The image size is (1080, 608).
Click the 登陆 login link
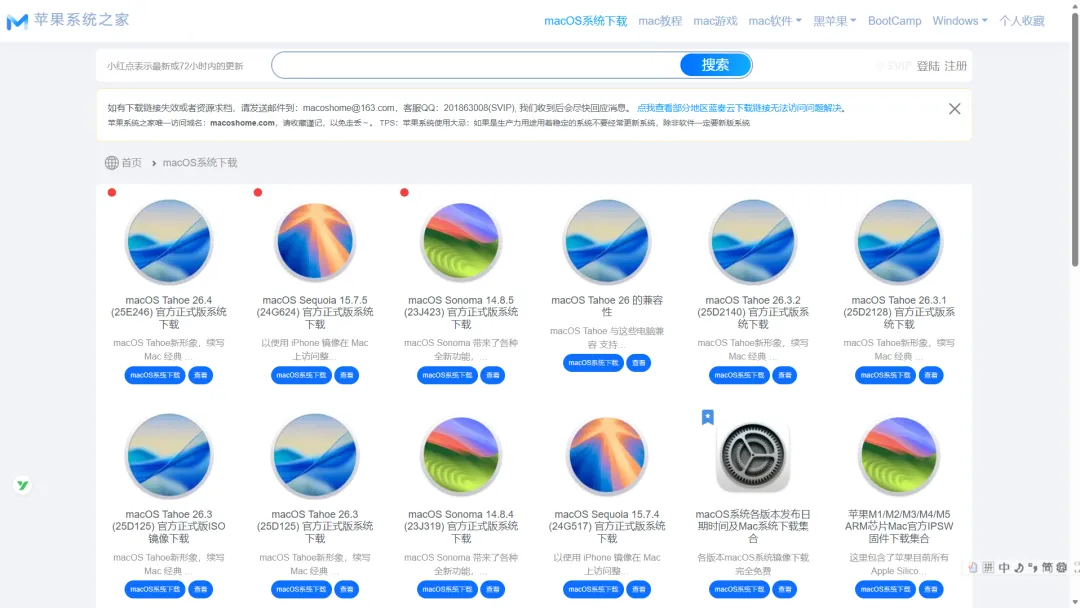928,66
